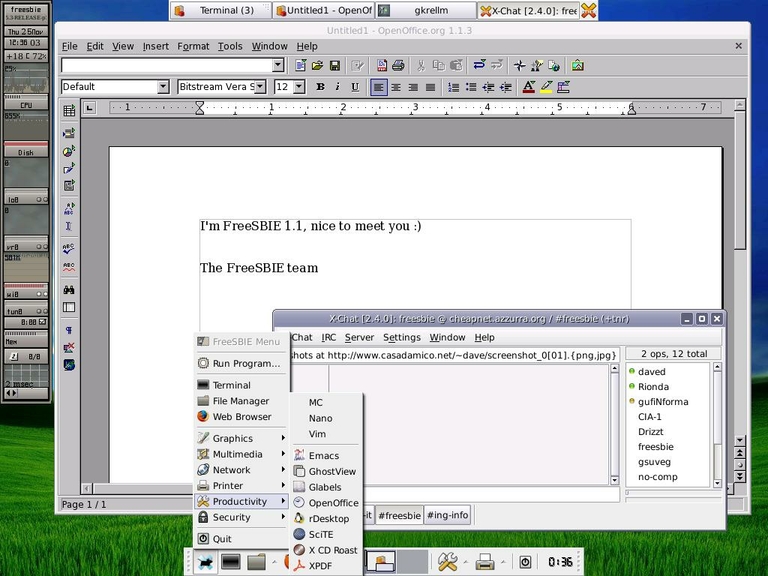Click the tools icon in bottom panel

(447, 561)
